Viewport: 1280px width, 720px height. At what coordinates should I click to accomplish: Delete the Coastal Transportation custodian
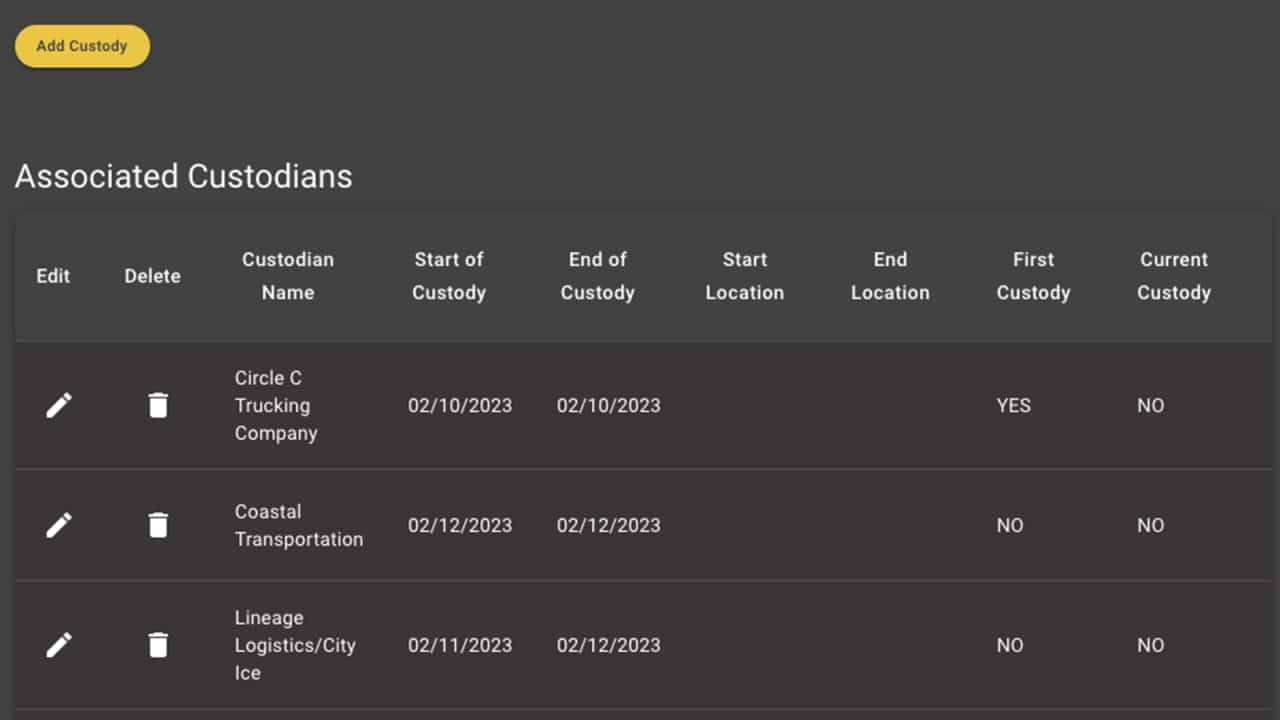(158, 525)
